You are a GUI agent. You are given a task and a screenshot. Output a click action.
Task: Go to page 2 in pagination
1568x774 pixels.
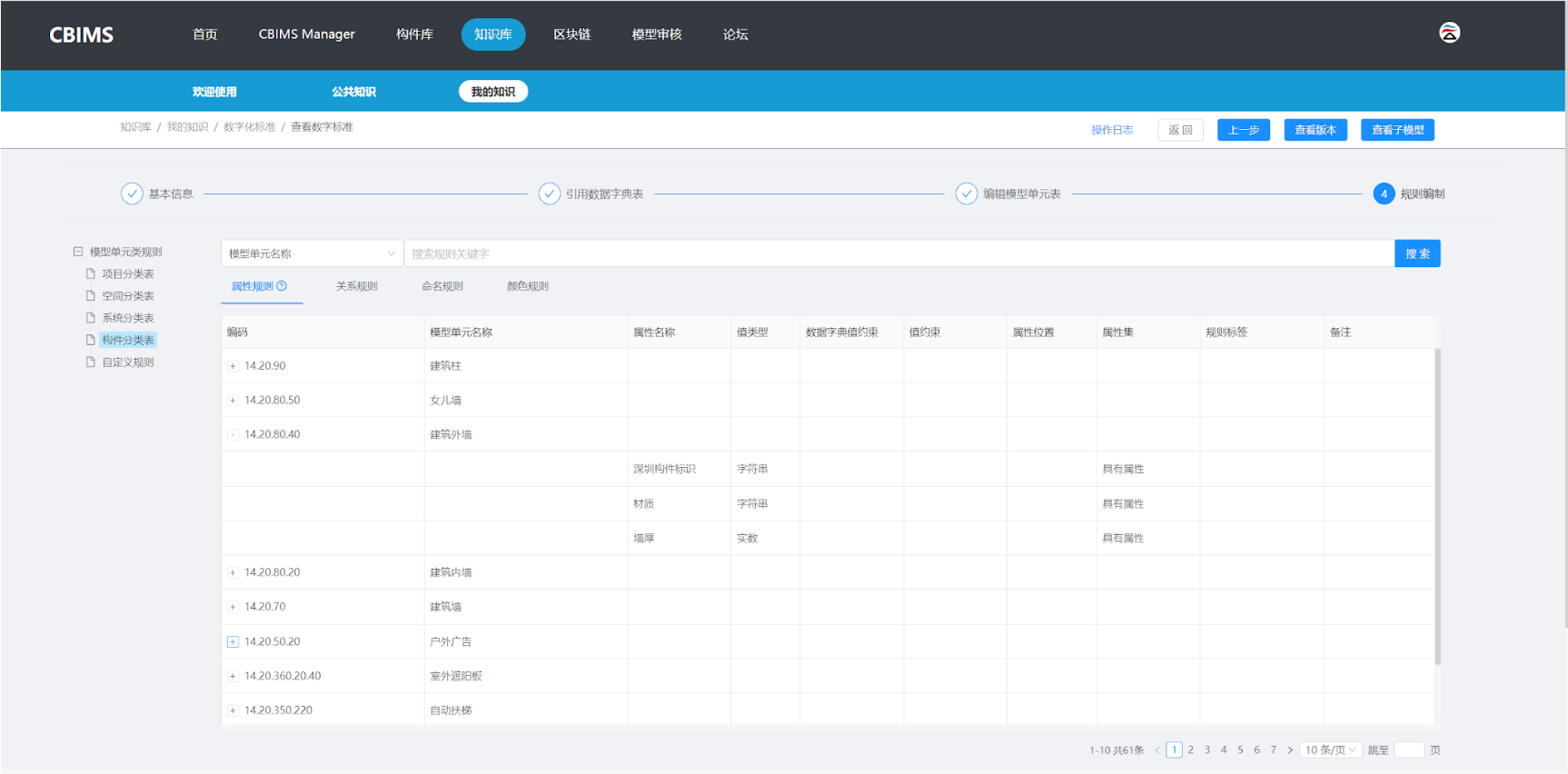tap(1191, 750)
